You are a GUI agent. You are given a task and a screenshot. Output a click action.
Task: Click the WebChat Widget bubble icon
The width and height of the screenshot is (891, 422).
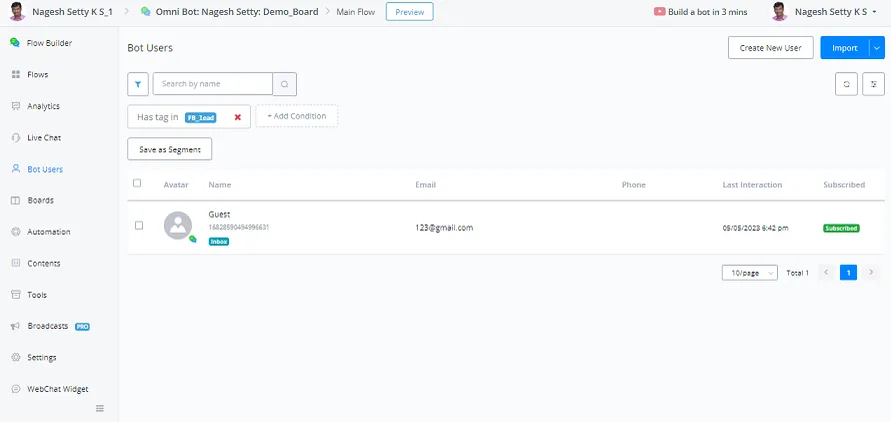[16, 389]
